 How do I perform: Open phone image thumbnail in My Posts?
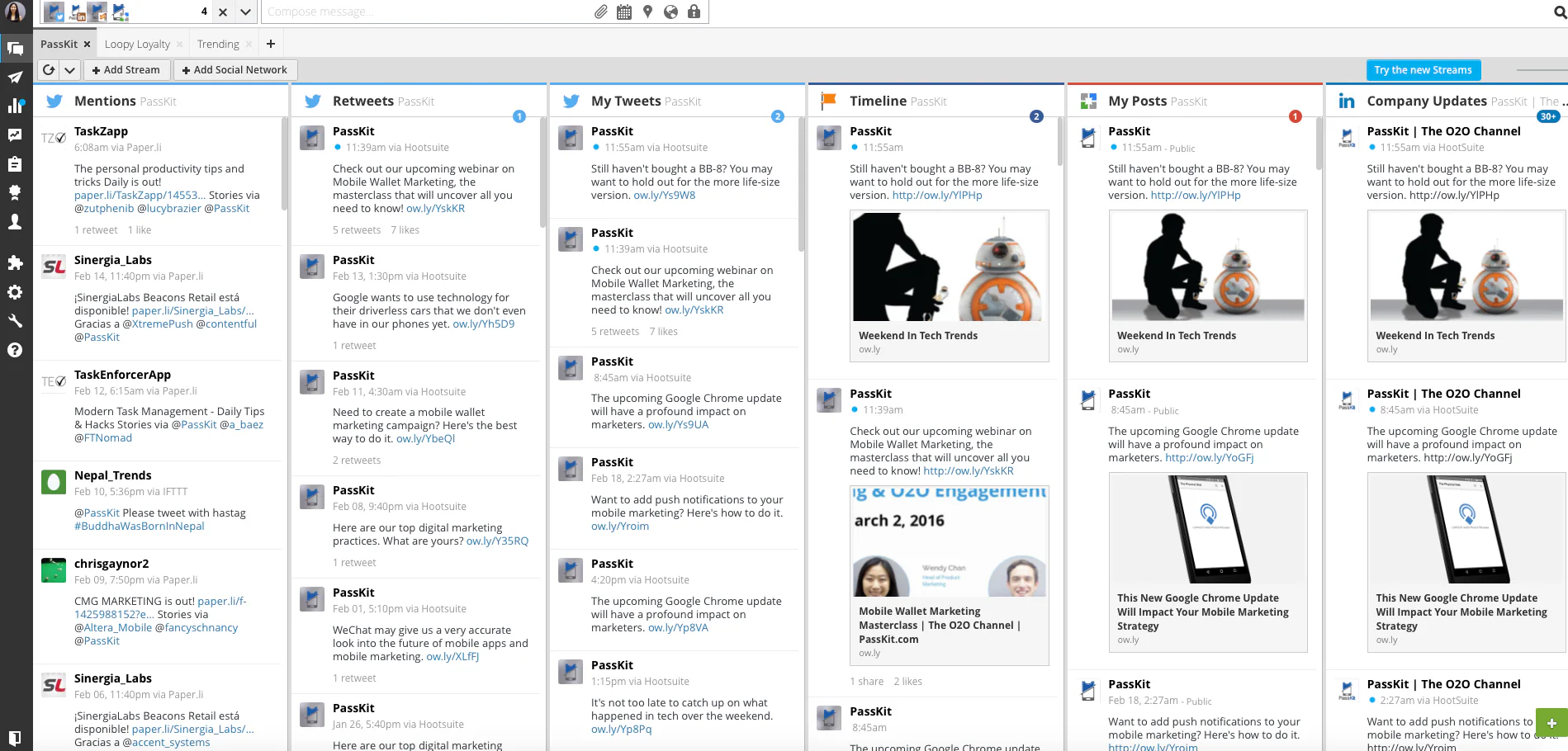(1208, 529)
